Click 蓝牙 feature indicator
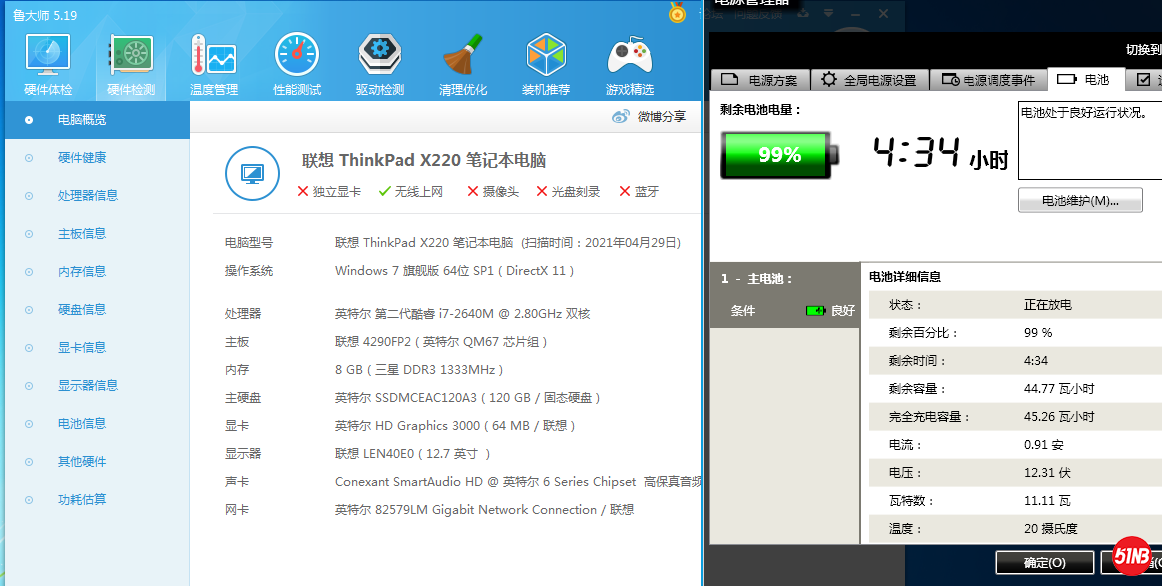This screenshot has width=1162, height=586. [x=639, y=192]
